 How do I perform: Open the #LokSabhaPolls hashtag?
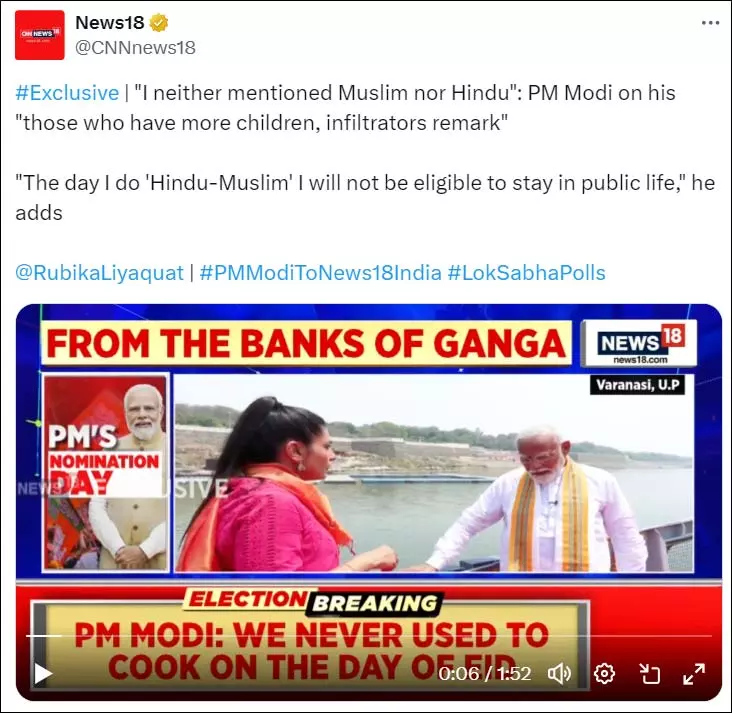527,273
